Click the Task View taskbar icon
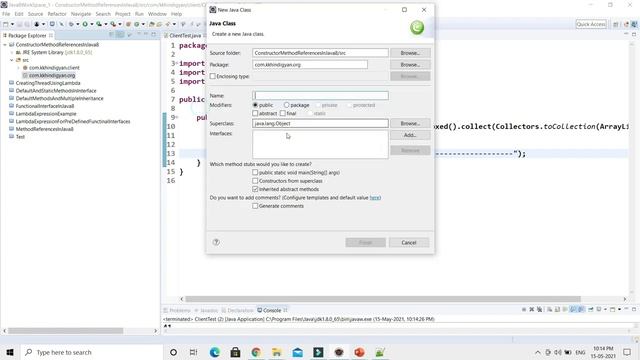The height and width of the screenshot is (360, 640). click(193, 352)
